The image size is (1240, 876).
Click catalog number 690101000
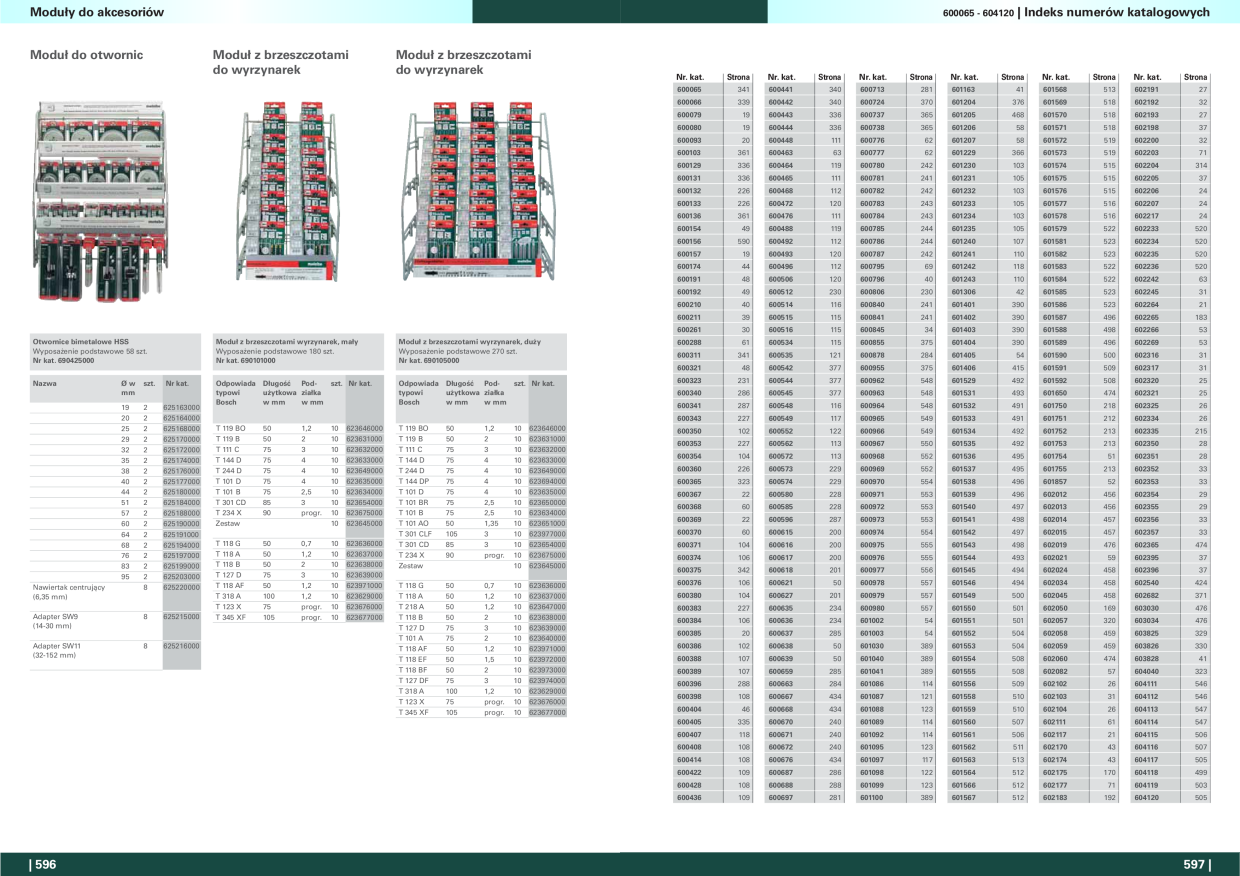(x=258, y=360)
